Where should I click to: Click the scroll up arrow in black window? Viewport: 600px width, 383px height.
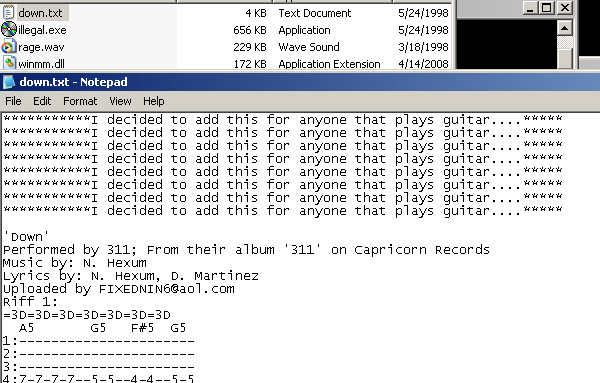pyautogui.click(x=564, y=28)
